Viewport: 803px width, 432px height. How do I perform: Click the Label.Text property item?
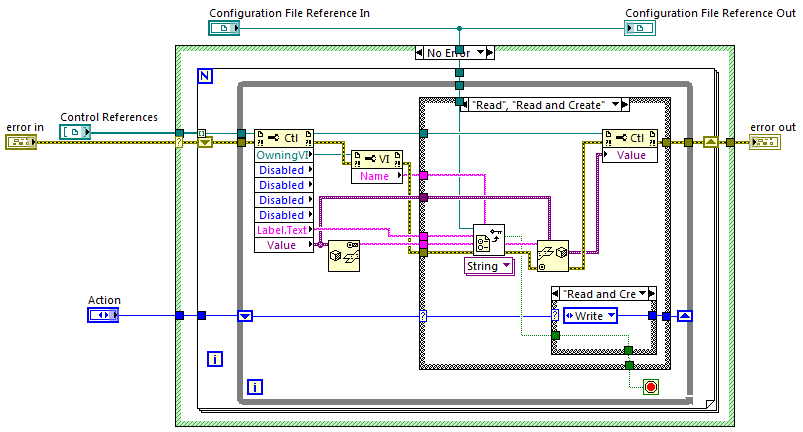pos(283,230)
